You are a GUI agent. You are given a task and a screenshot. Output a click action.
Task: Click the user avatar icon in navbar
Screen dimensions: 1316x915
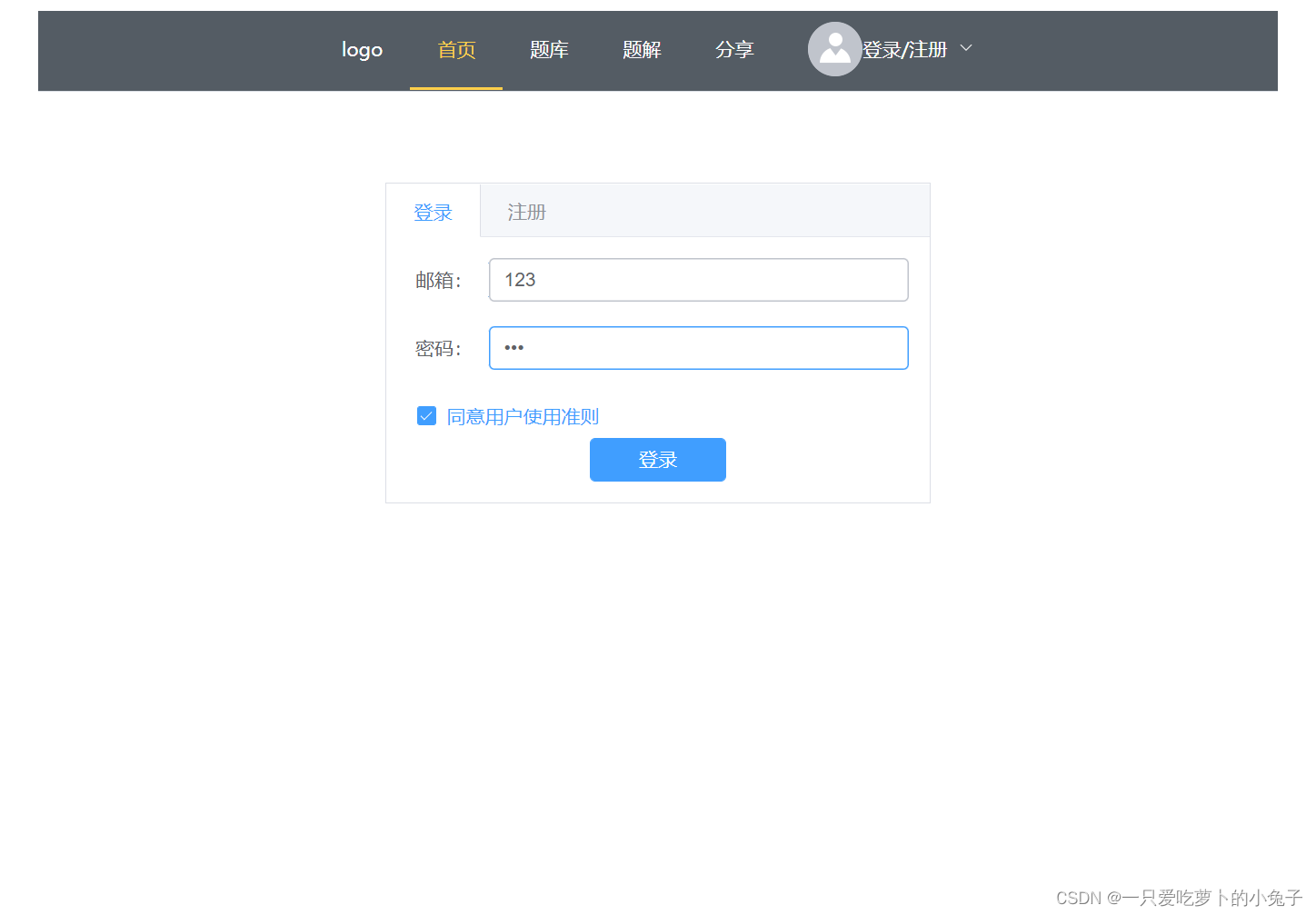pyautogui.click(x=834, y=49)
